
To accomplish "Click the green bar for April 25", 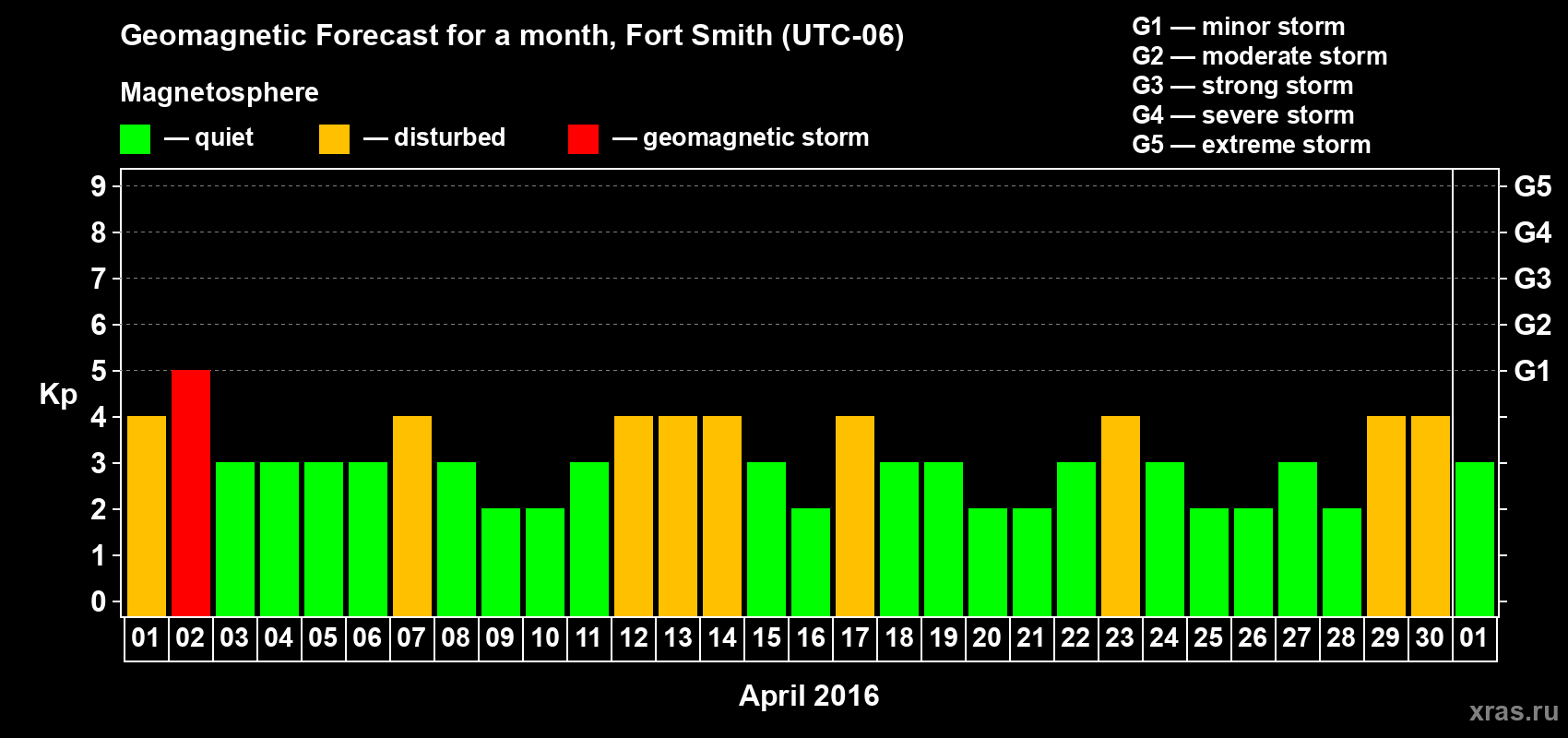I will tap(1209, 563).
